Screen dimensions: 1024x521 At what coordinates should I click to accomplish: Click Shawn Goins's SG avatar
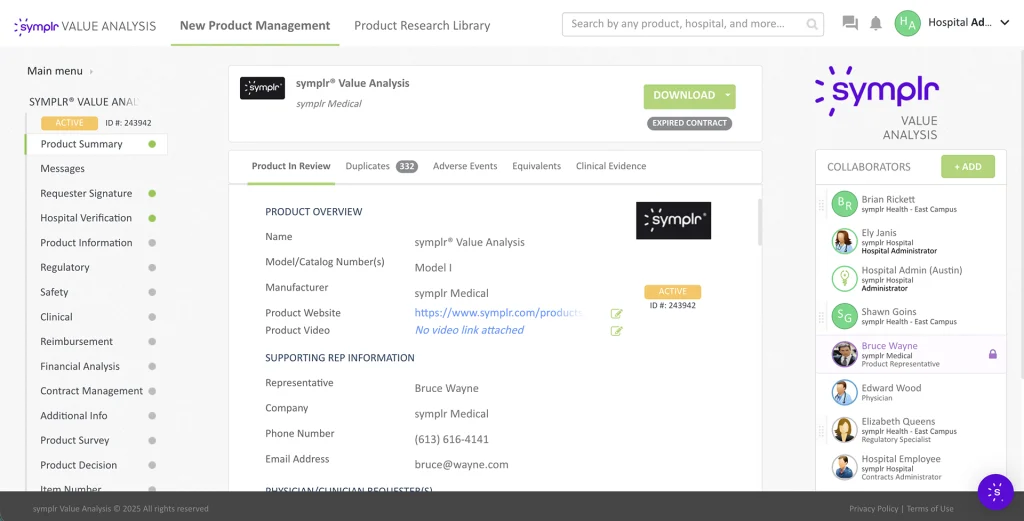pos(844,316)
